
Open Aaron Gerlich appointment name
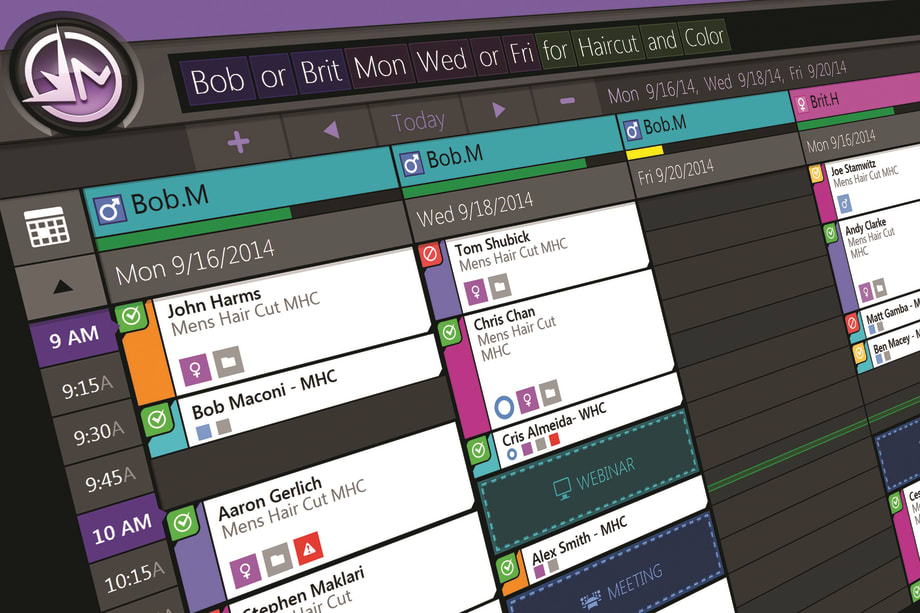(x=270, y=499)
